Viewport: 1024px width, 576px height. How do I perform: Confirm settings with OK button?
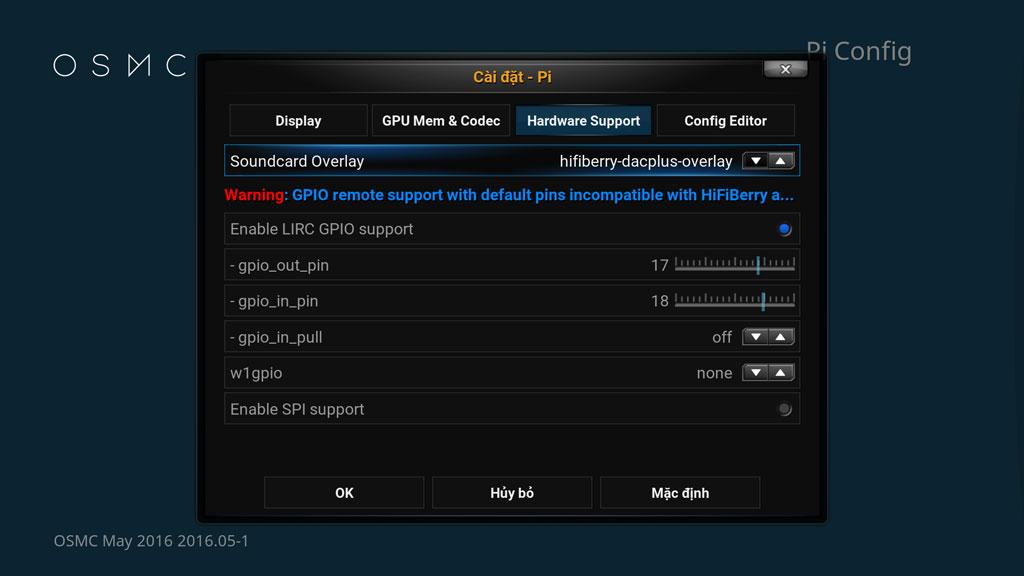344,493
